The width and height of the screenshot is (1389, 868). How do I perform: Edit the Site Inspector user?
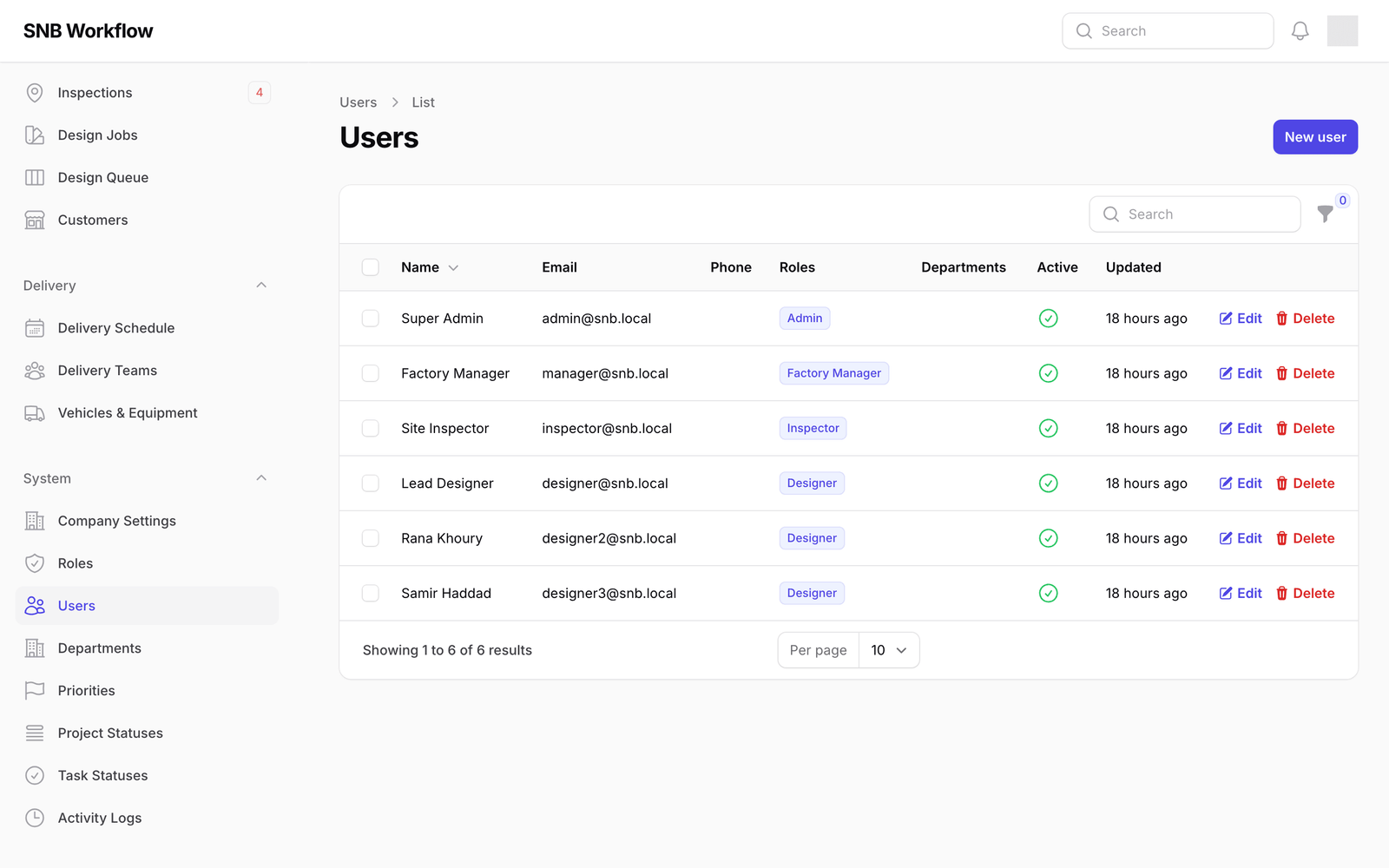tap(1241, 429)
